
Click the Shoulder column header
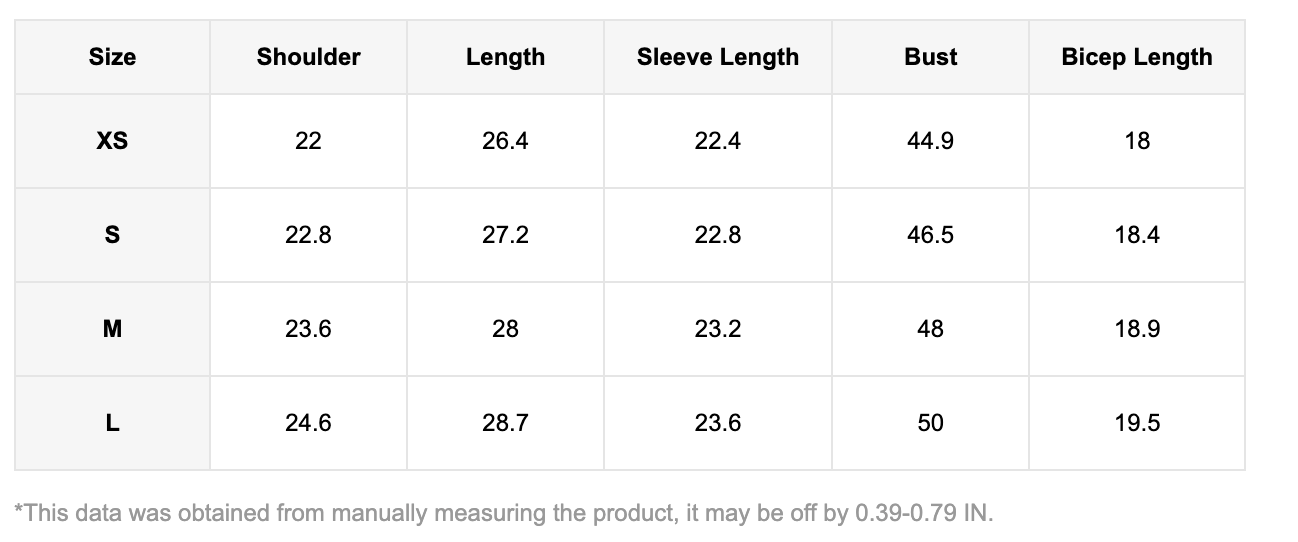click(308, 57)
